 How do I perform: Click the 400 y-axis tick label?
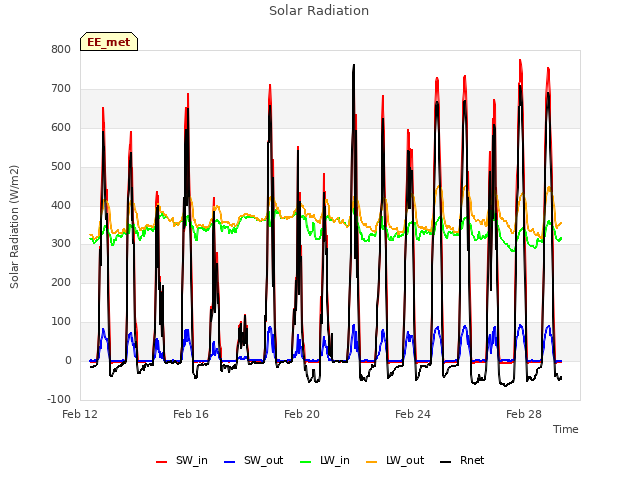61,205
